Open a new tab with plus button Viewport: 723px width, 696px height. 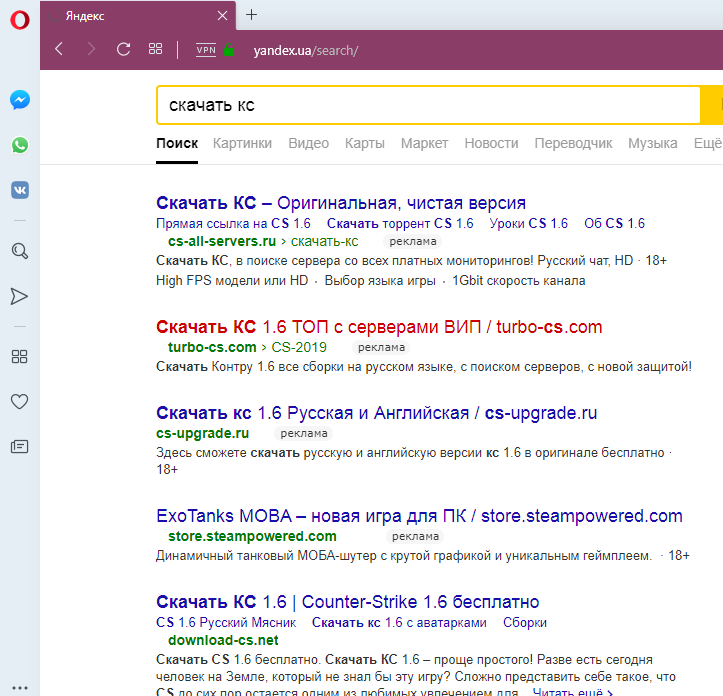coord(251,15)
